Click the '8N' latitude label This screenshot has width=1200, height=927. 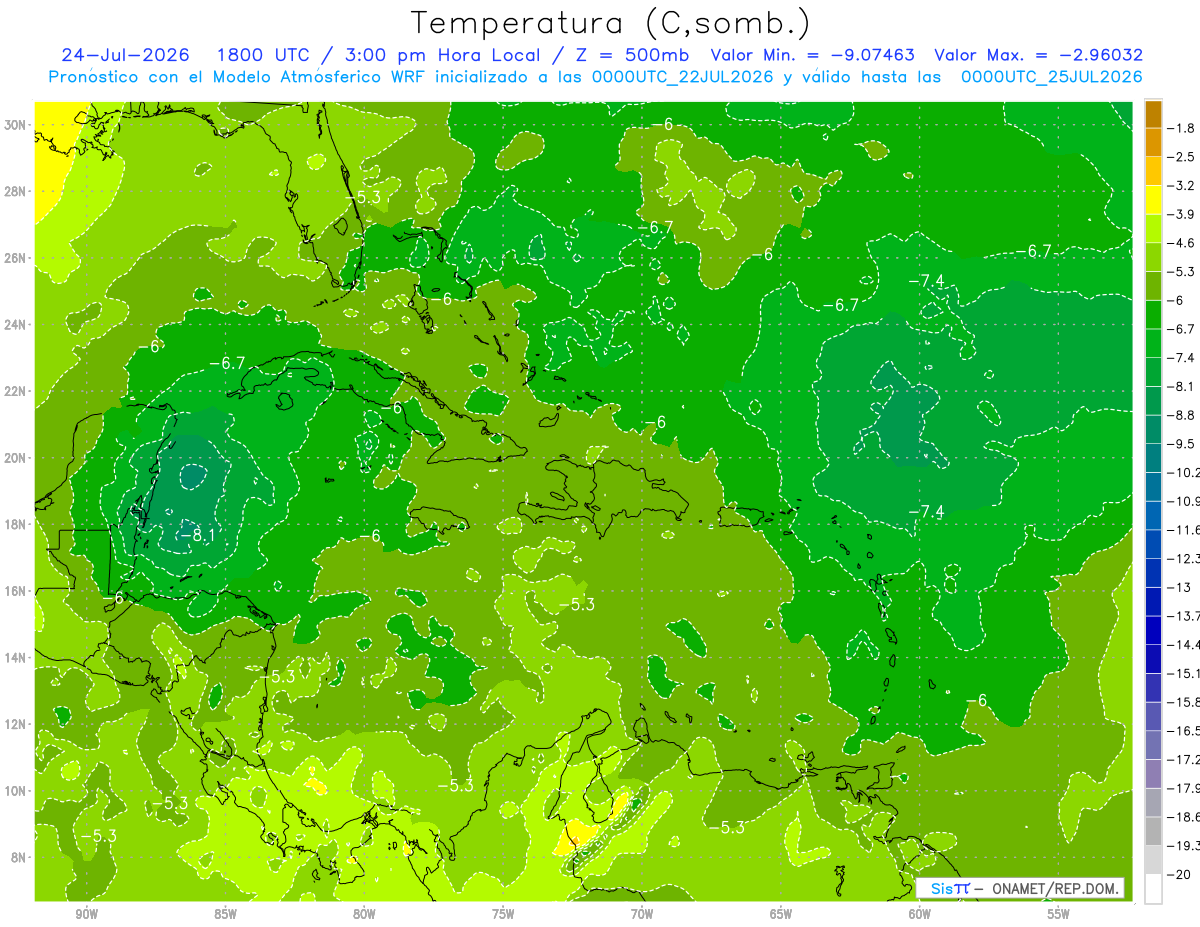point(20,857)
